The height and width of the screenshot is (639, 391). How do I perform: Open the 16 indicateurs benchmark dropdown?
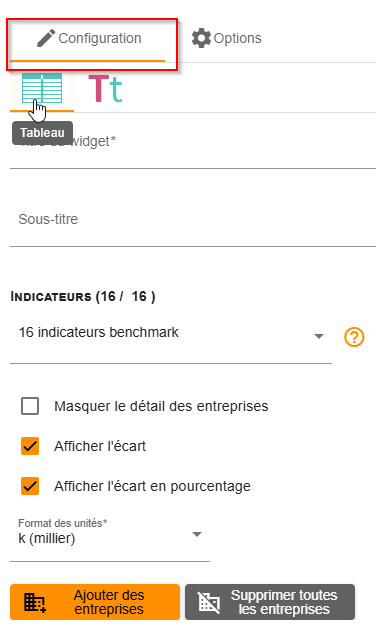[x=170, y=337]
